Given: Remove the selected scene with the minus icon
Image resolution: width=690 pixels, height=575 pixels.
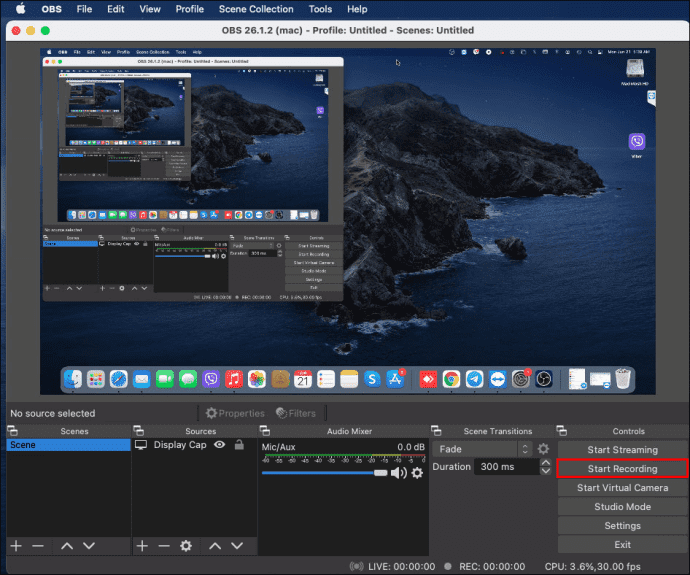Looking at the screenshot, I should click(x=38, y=546).
